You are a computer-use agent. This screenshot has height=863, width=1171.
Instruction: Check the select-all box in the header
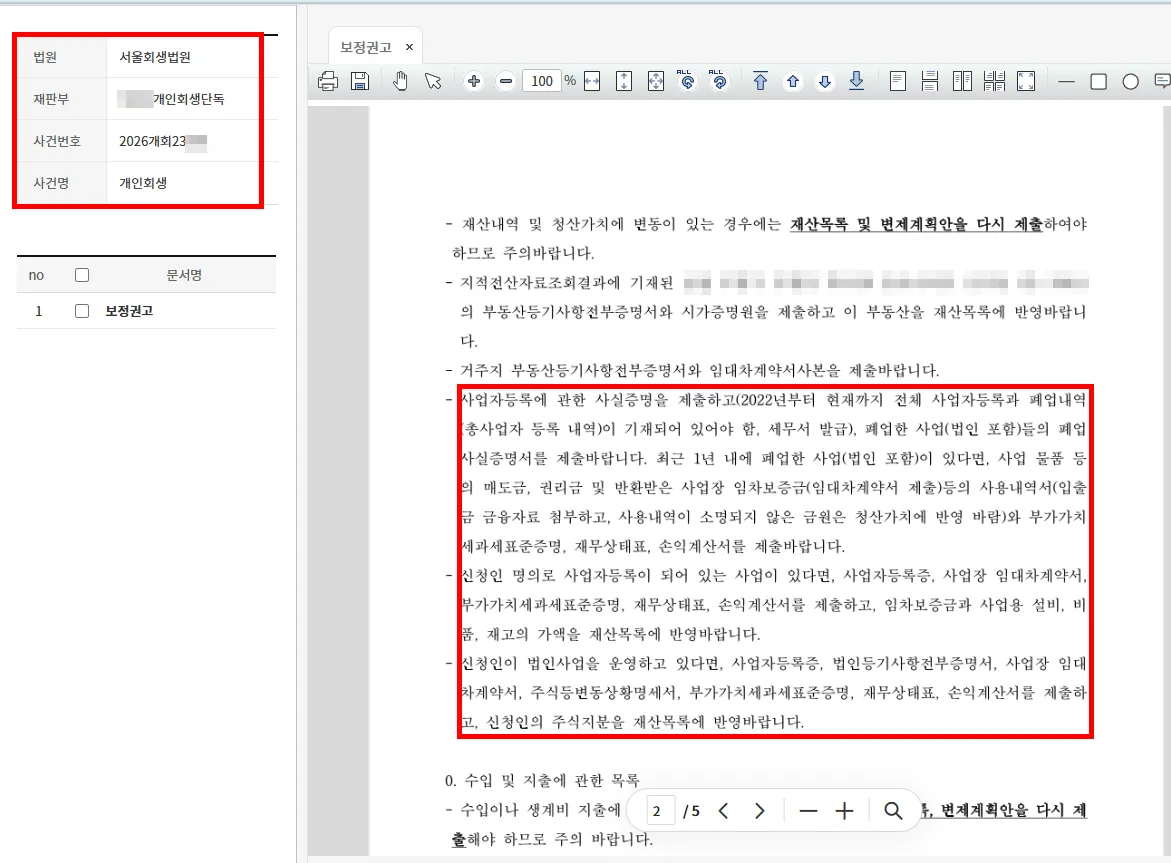[82, 275]
